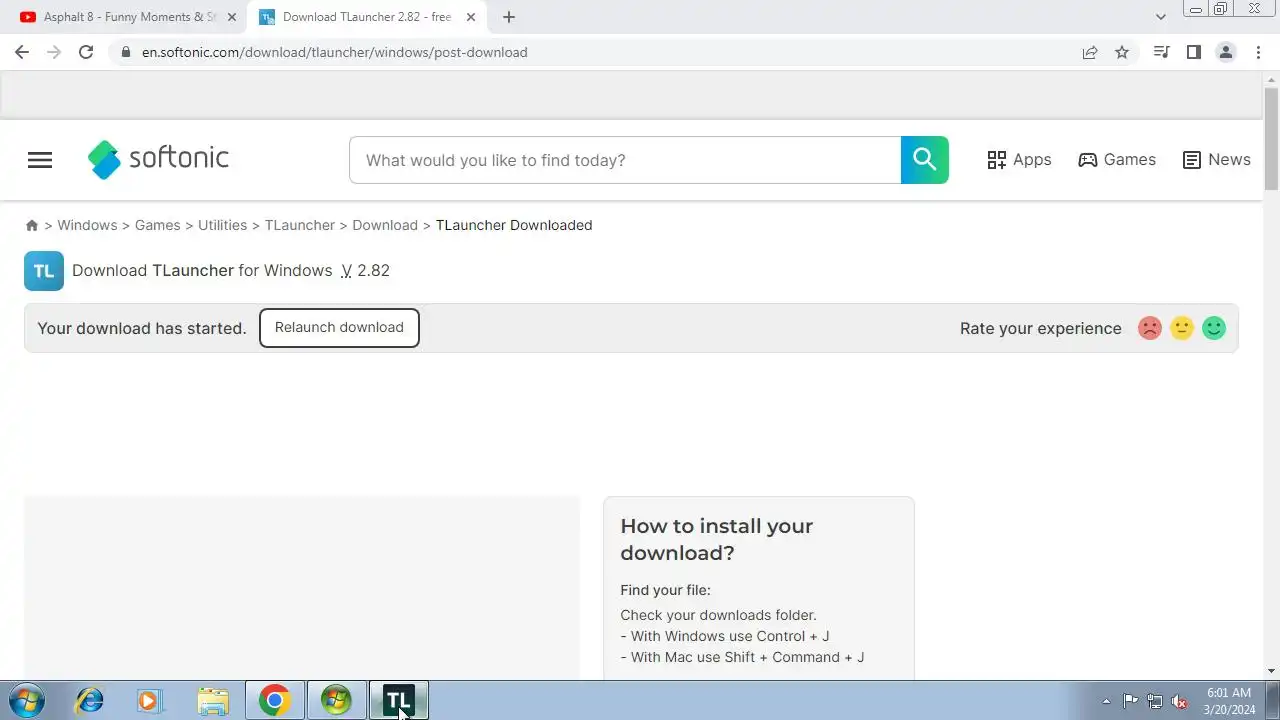
Task: Share this page icon
Action: pos(1090,52)
